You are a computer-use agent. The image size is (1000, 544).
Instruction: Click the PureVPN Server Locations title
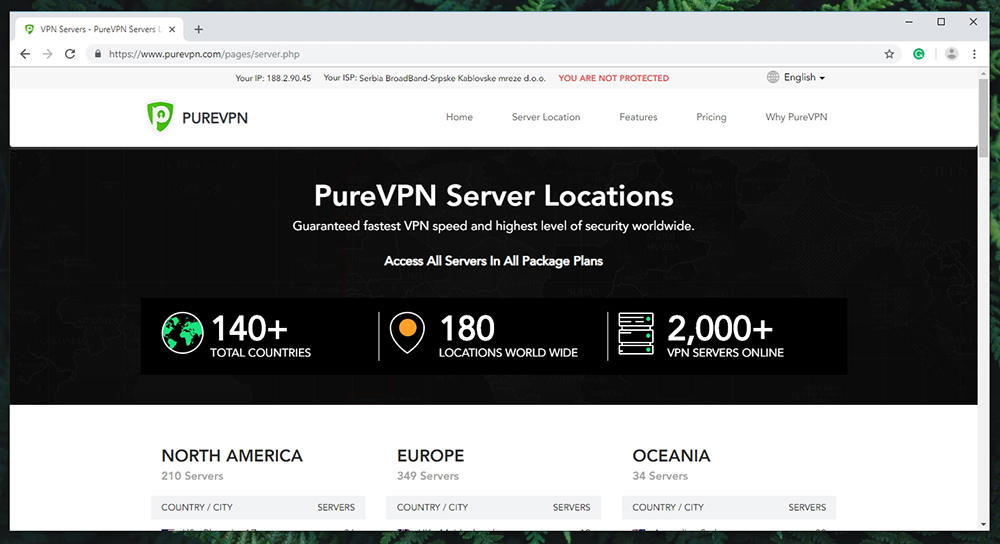point(494,196)
